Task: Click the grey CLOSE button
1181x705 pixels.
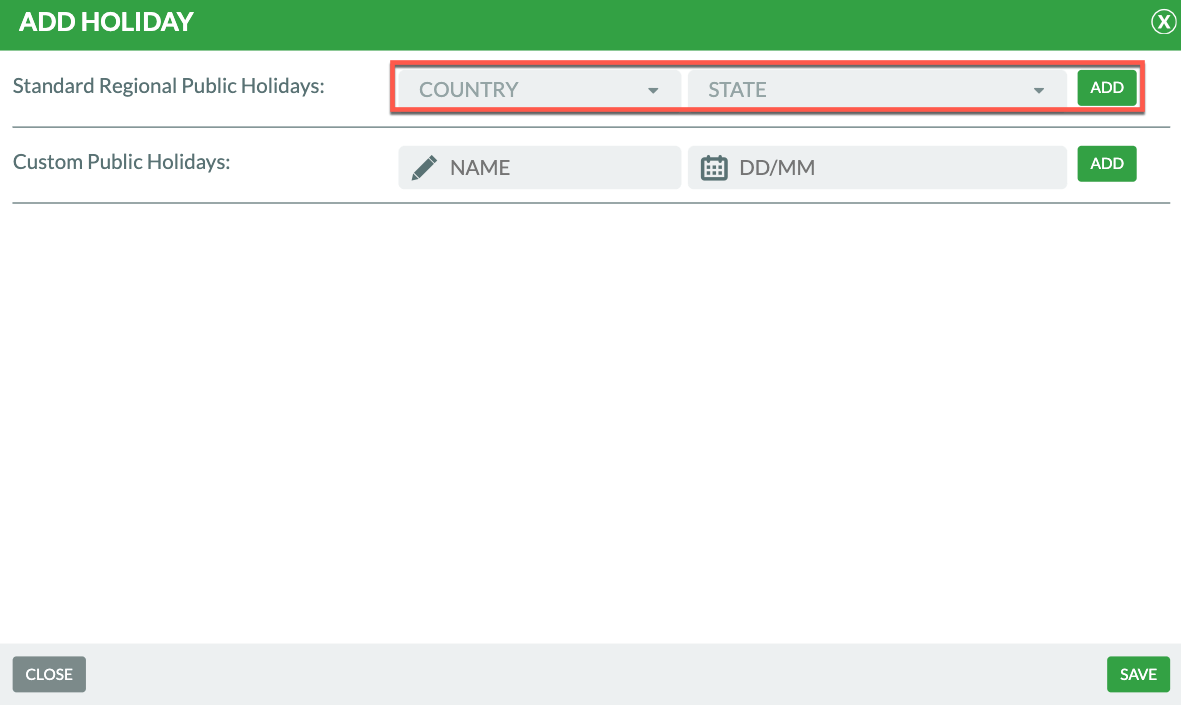Action: [49, 674]
